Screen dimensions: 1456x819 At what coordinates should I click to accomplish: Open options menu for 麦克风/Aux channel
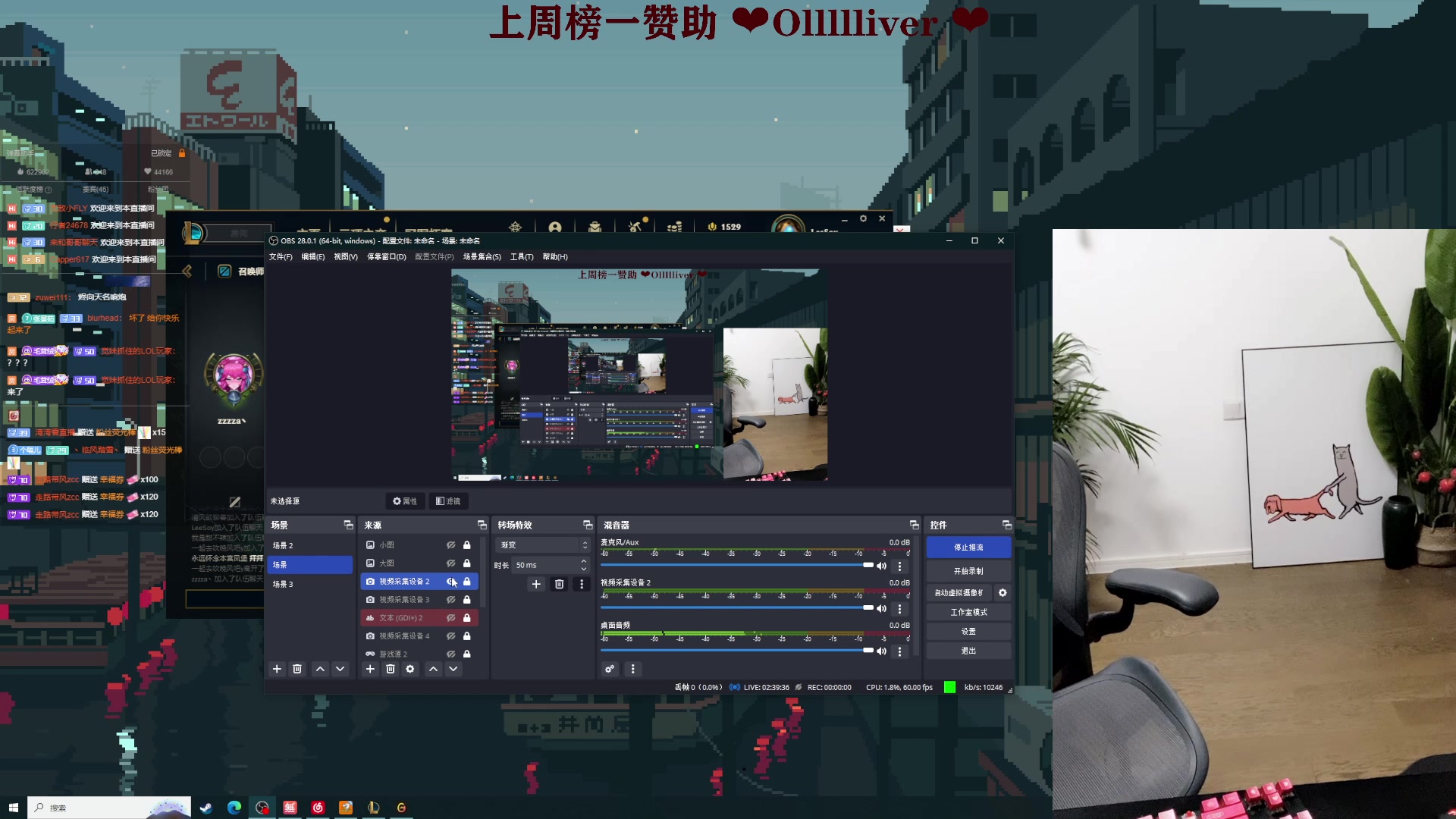click(899, 566)
